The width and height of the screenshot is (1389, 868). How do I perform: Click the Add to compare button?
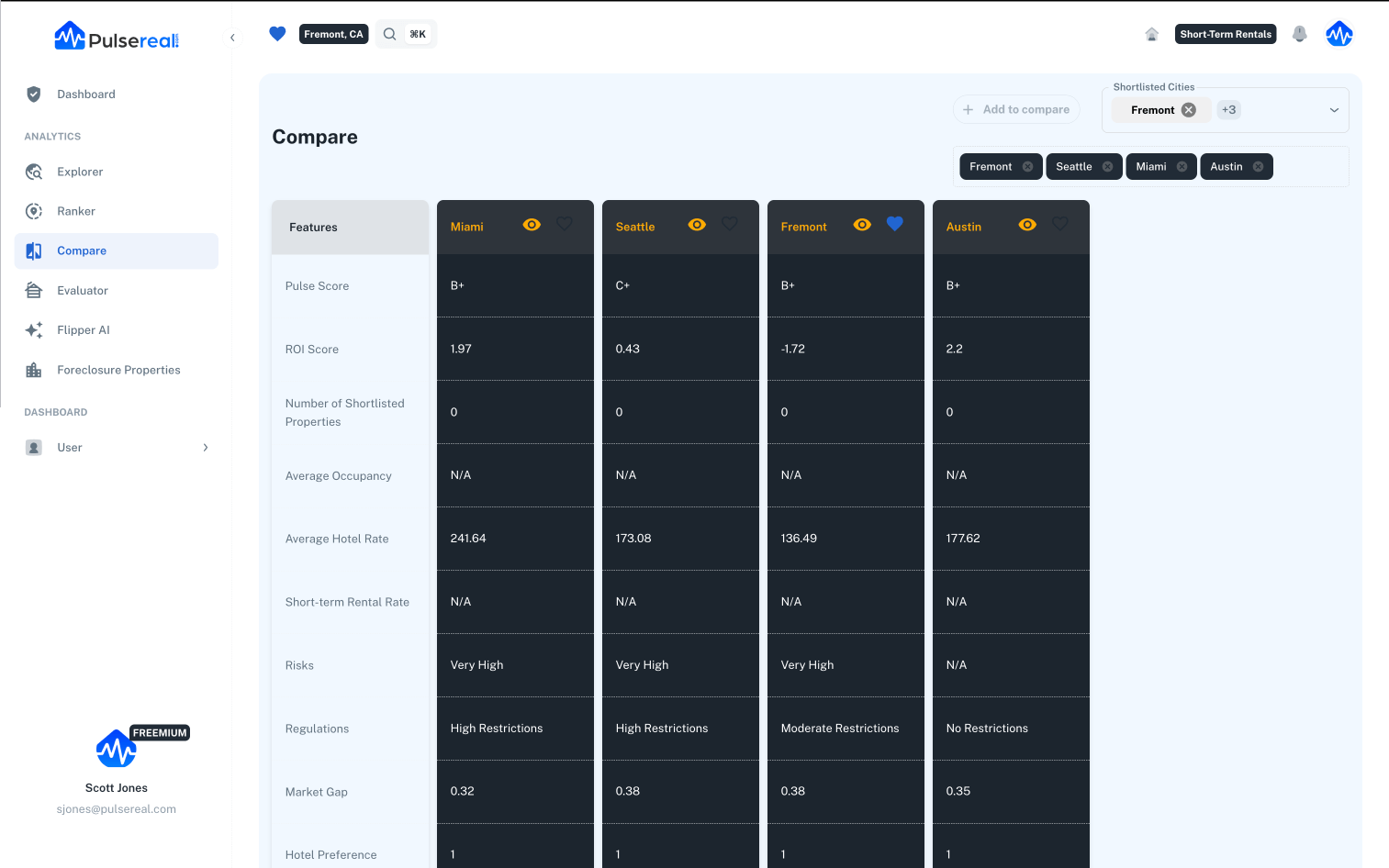tap(1016, 109)
